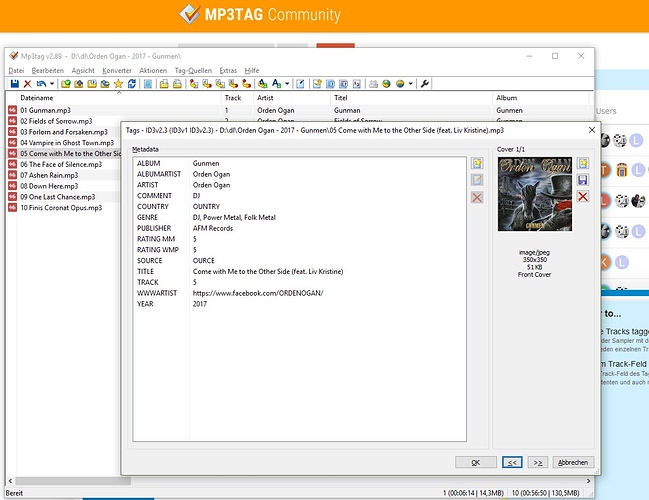Image resolution: width=649 pixels, height=500 pixels.
Task: Open the undo history dropdown arrow
Action: click(52, 84)
